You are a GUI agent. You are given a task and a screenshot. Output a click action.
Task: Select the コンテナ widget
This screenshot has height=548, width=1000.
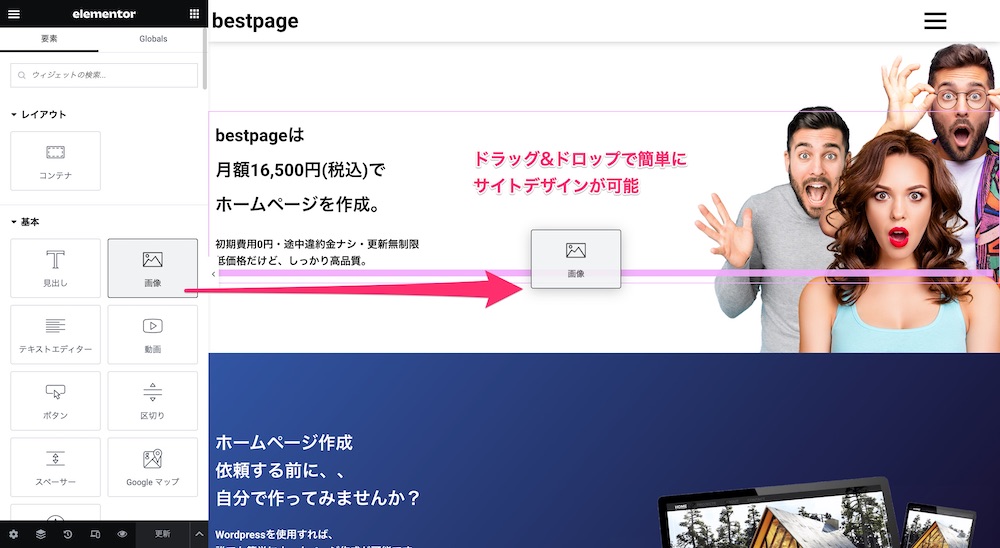click(55, 161)
